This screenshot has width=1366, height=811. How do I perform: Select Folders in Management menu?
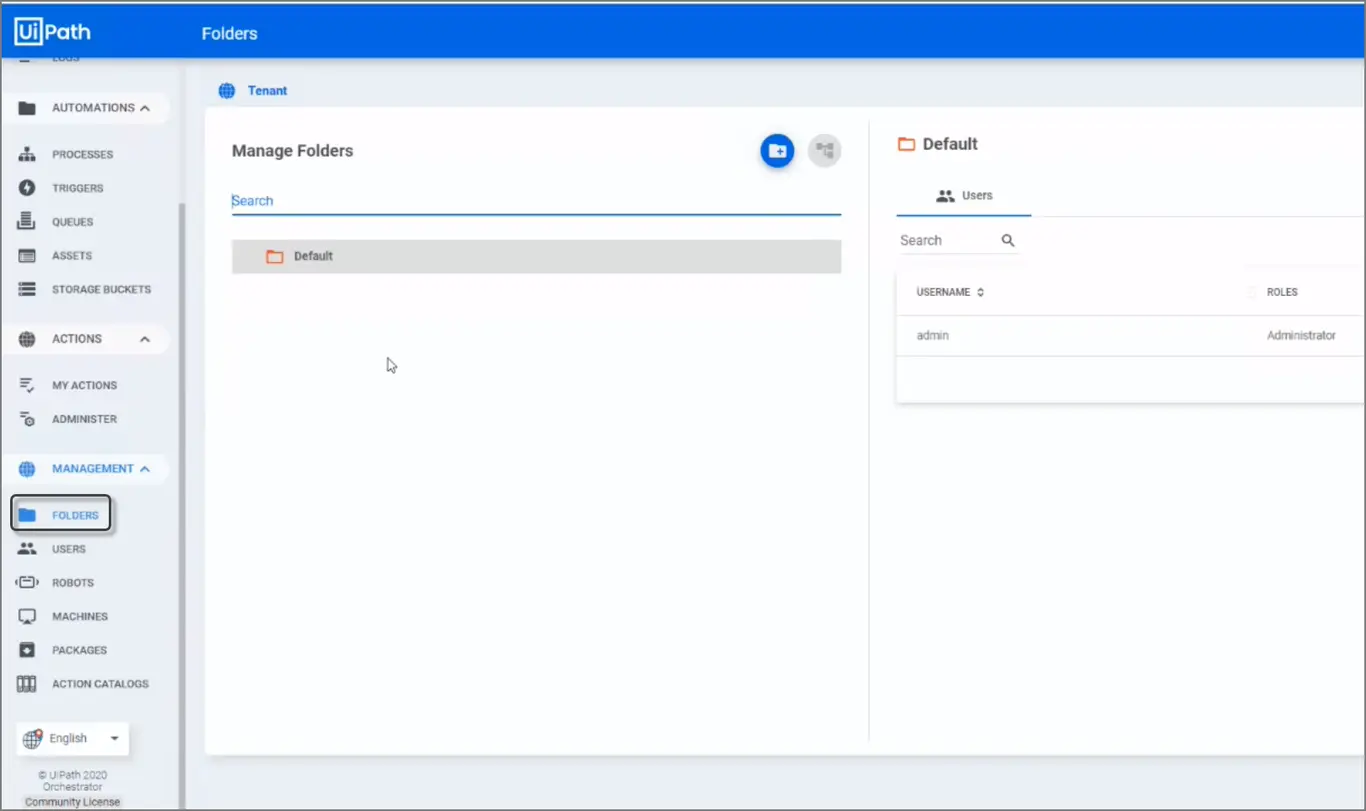click(61, 515)
